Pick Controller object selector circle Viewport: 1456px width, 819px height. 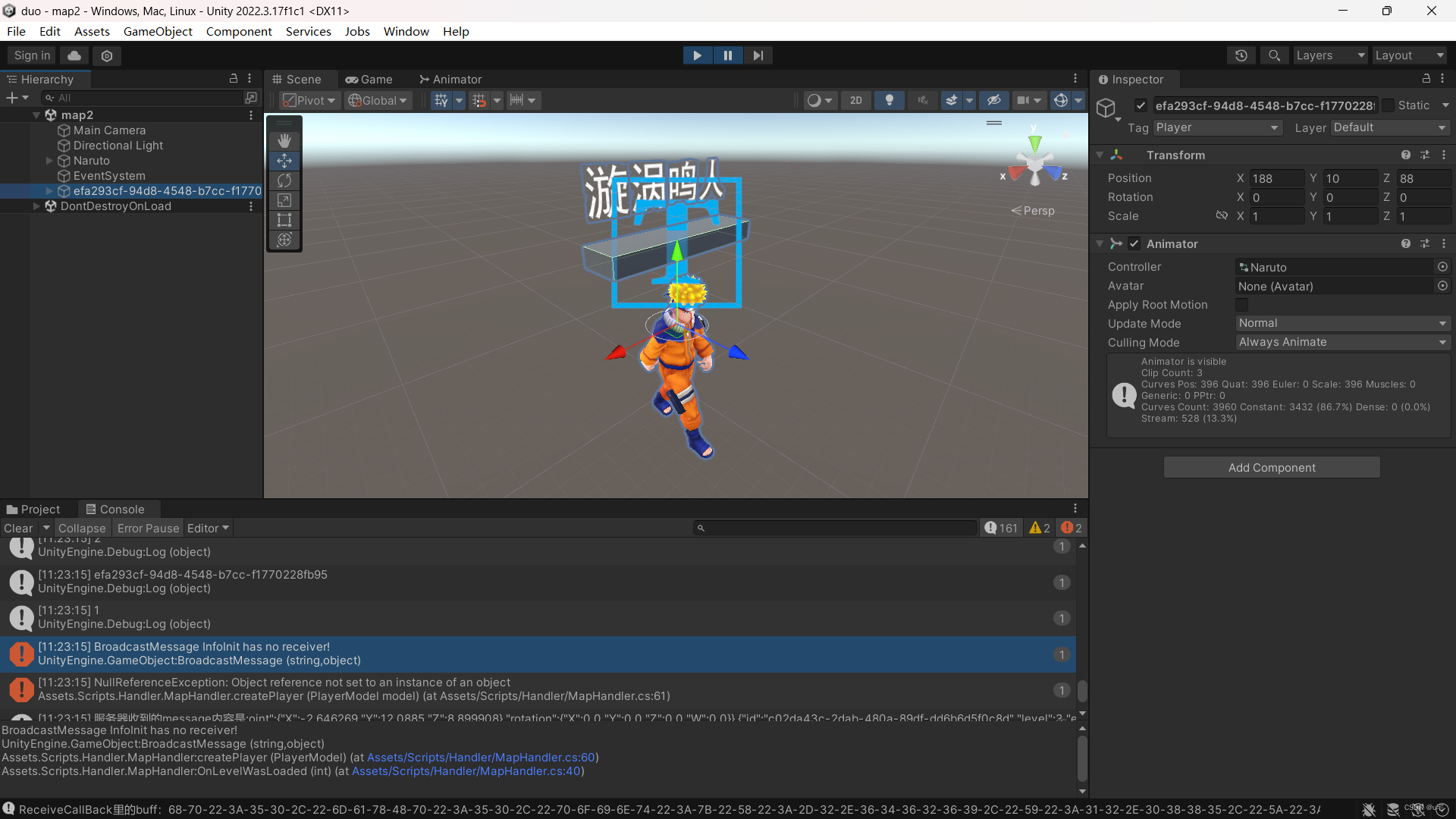(x=1442, y=267)
